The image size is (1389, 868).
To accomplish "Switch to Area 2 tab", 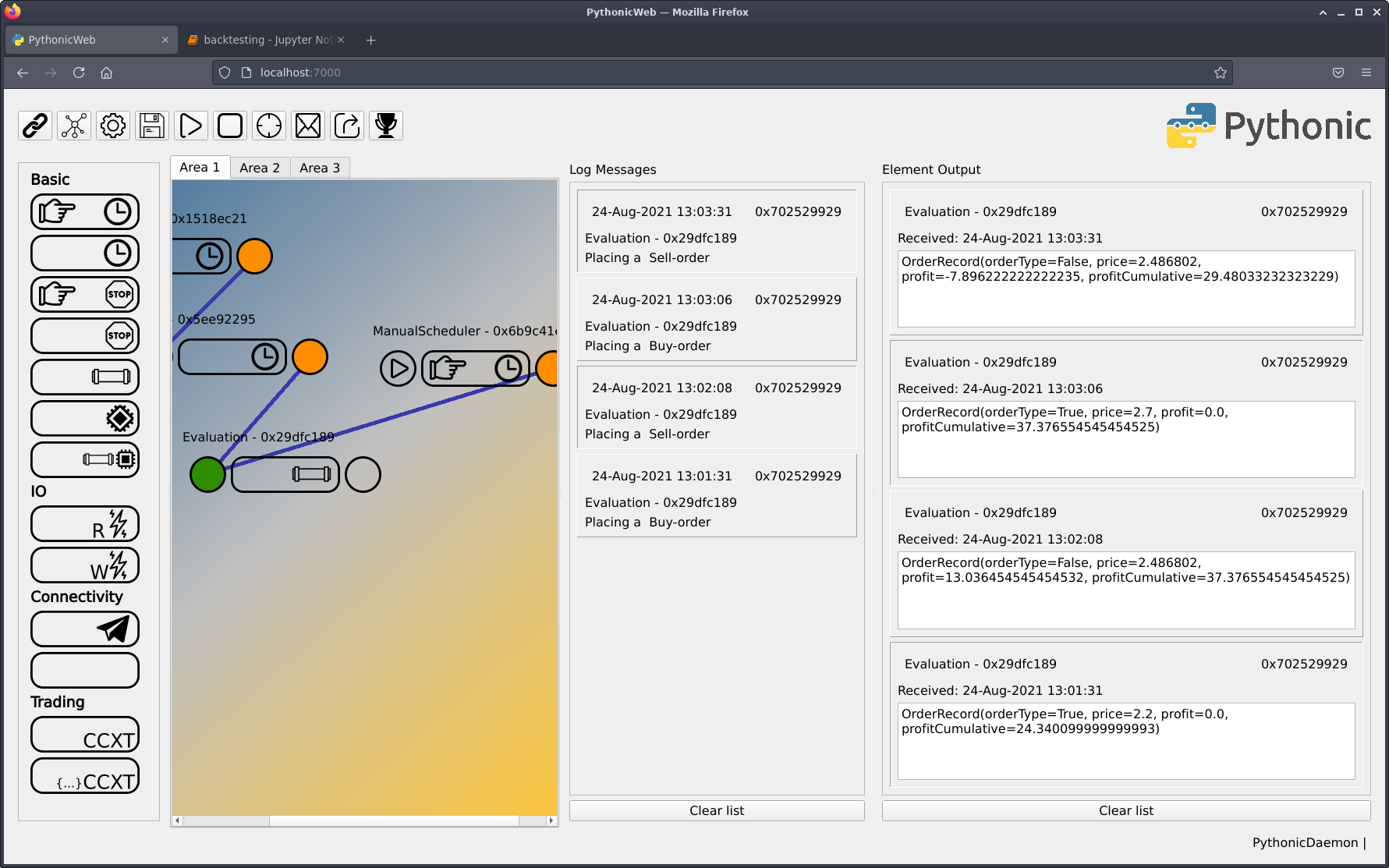I will [259, 168].
